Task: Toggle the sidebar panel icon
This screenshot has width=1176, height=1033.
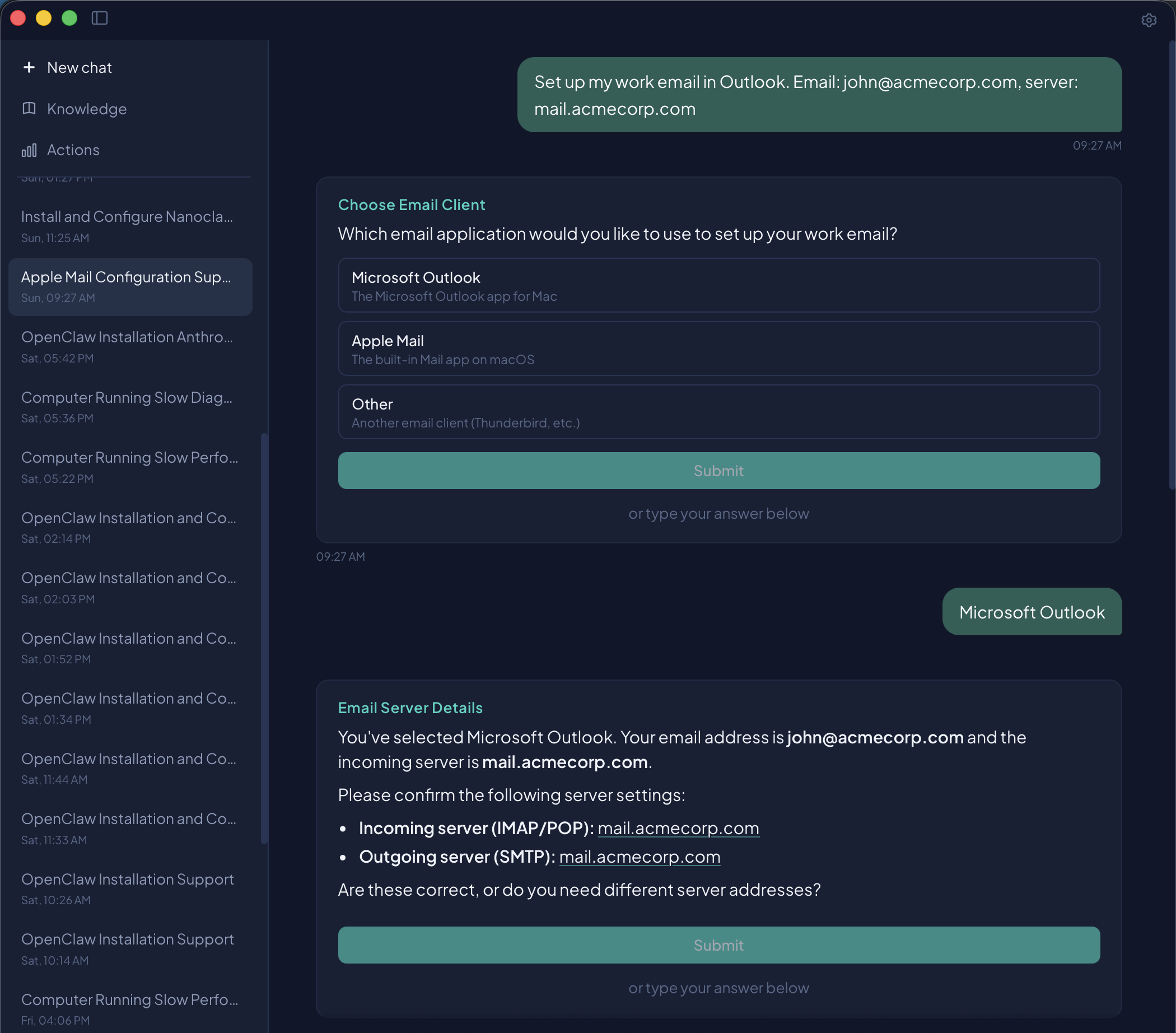Action: tap(100, 18)
